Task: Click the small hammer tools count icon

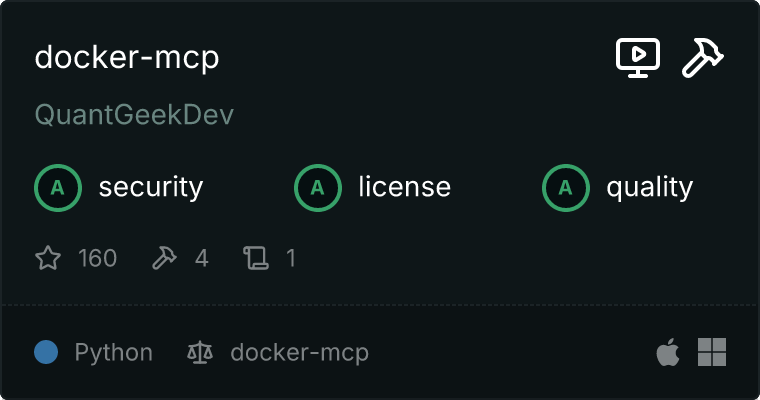Action: click(164, 257)
